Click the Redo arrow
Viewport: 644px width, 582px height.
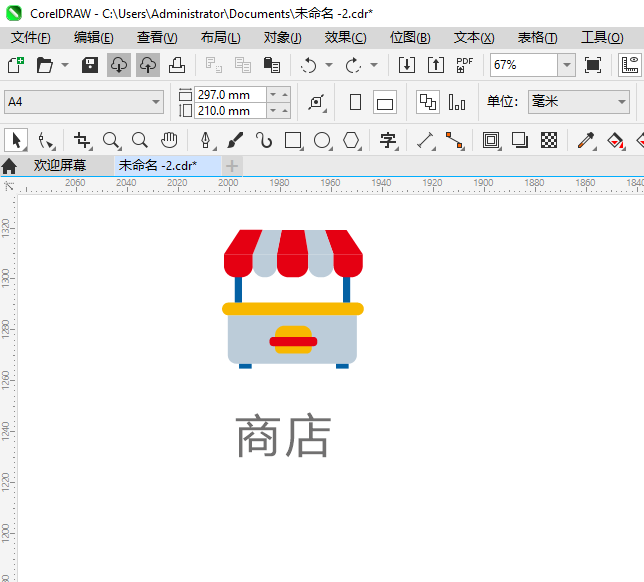click(x=353, y=65)
